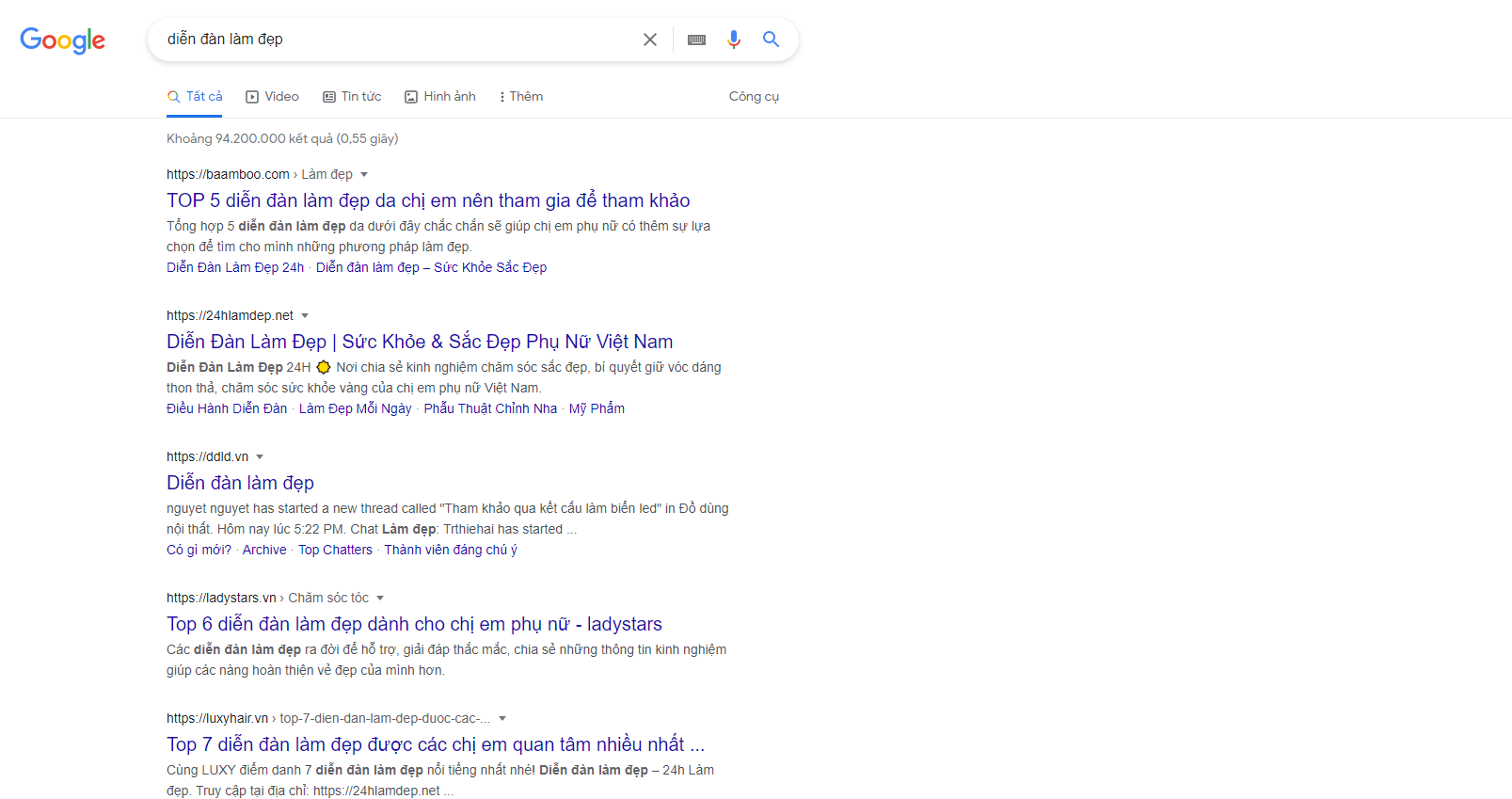Expand dropdown arrow next to luxyhair.vn URL
This screenshot has height=799, width=1512.
502,719
